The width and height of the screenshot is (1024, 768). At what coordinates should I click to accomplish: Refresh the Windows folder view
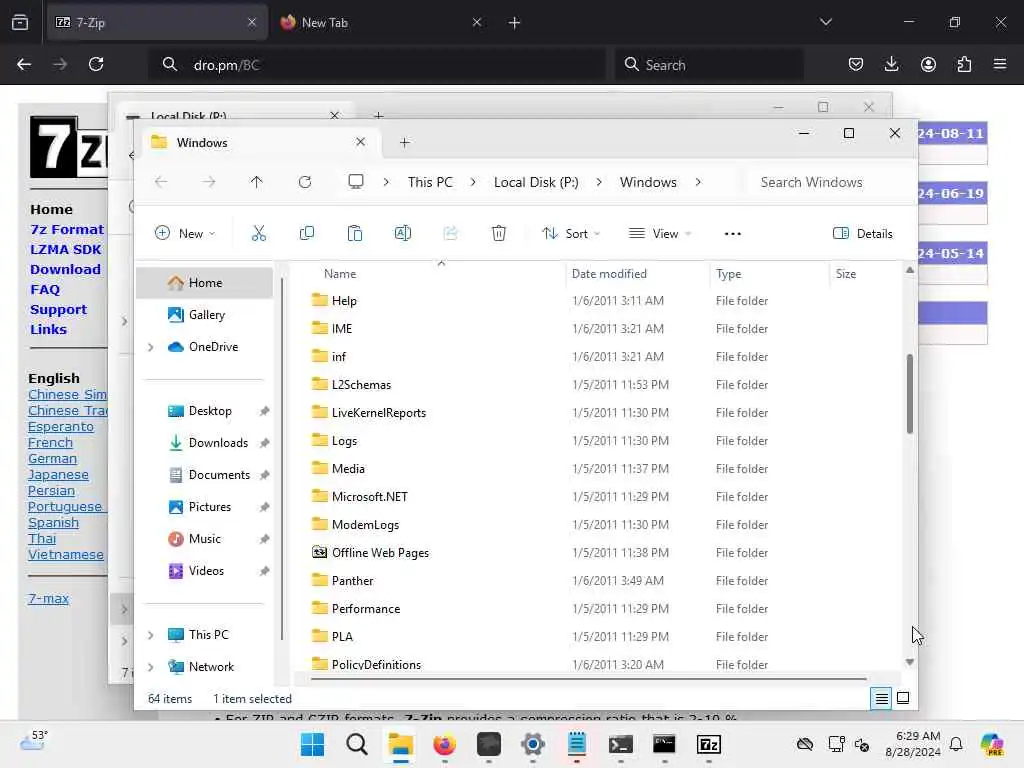pos(304,182)
